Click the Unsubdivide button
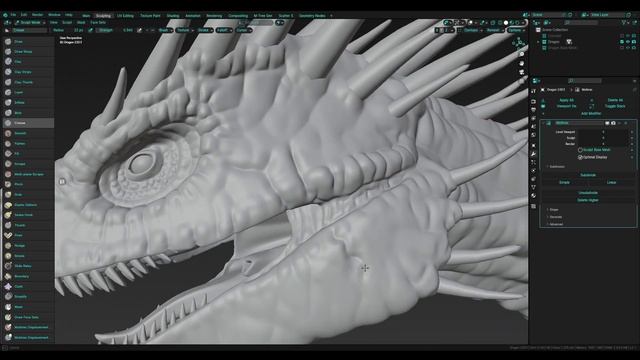This screenshot has height=360, width=640. [588, 193]
